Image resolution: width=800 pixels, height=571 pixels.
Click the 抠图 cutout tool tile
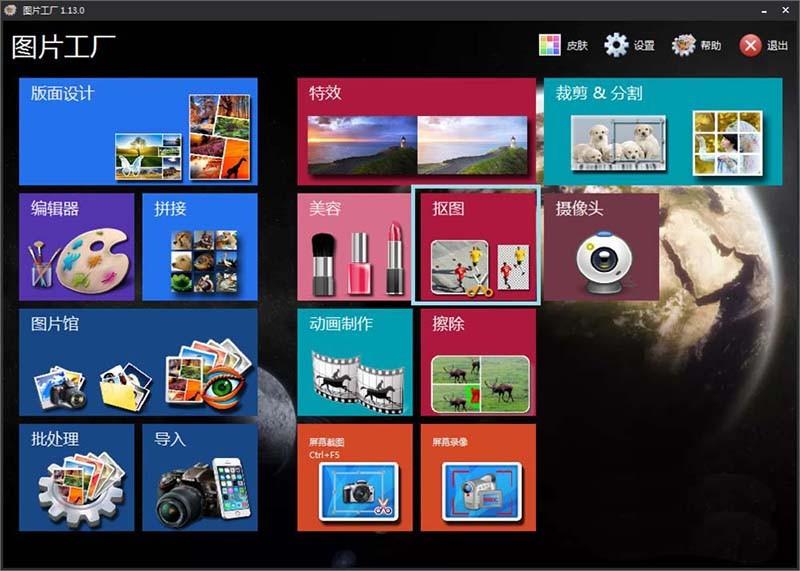(477, 247)
